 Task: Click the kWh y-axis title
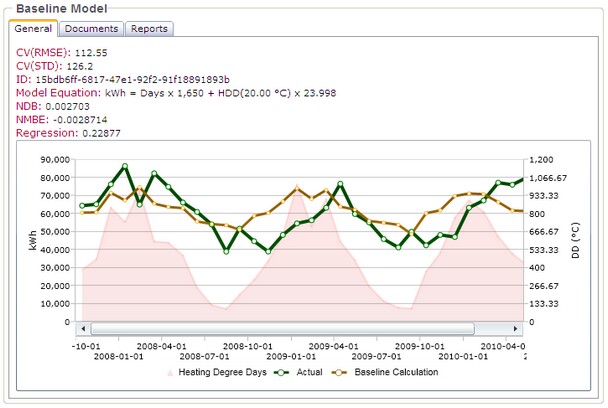tap(33, 240)
